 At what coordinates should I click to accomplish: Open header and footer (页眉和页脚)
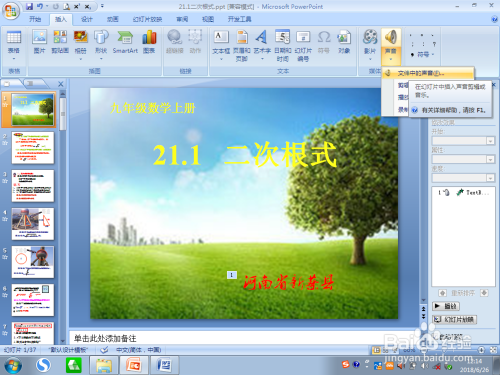pos(242,46)
